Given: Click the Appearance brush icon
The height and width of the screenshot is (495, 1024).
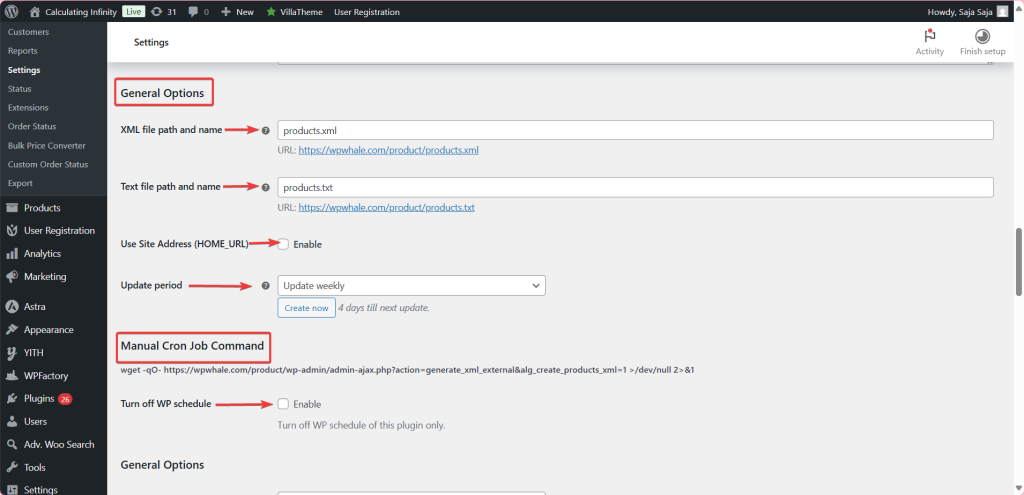Looking at the screenshot, I should (12, 330).
